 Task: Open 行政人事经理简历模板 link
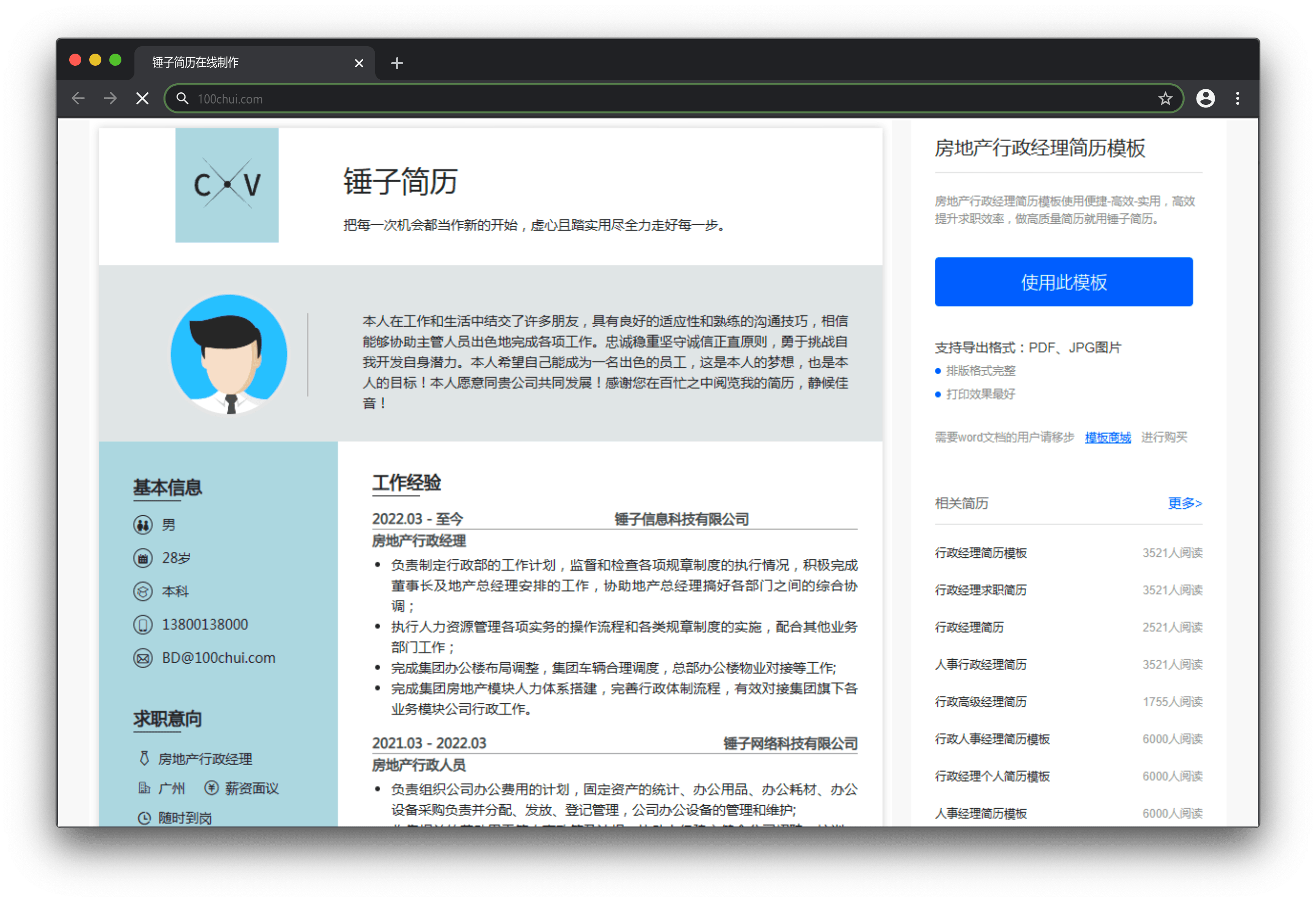992,739
